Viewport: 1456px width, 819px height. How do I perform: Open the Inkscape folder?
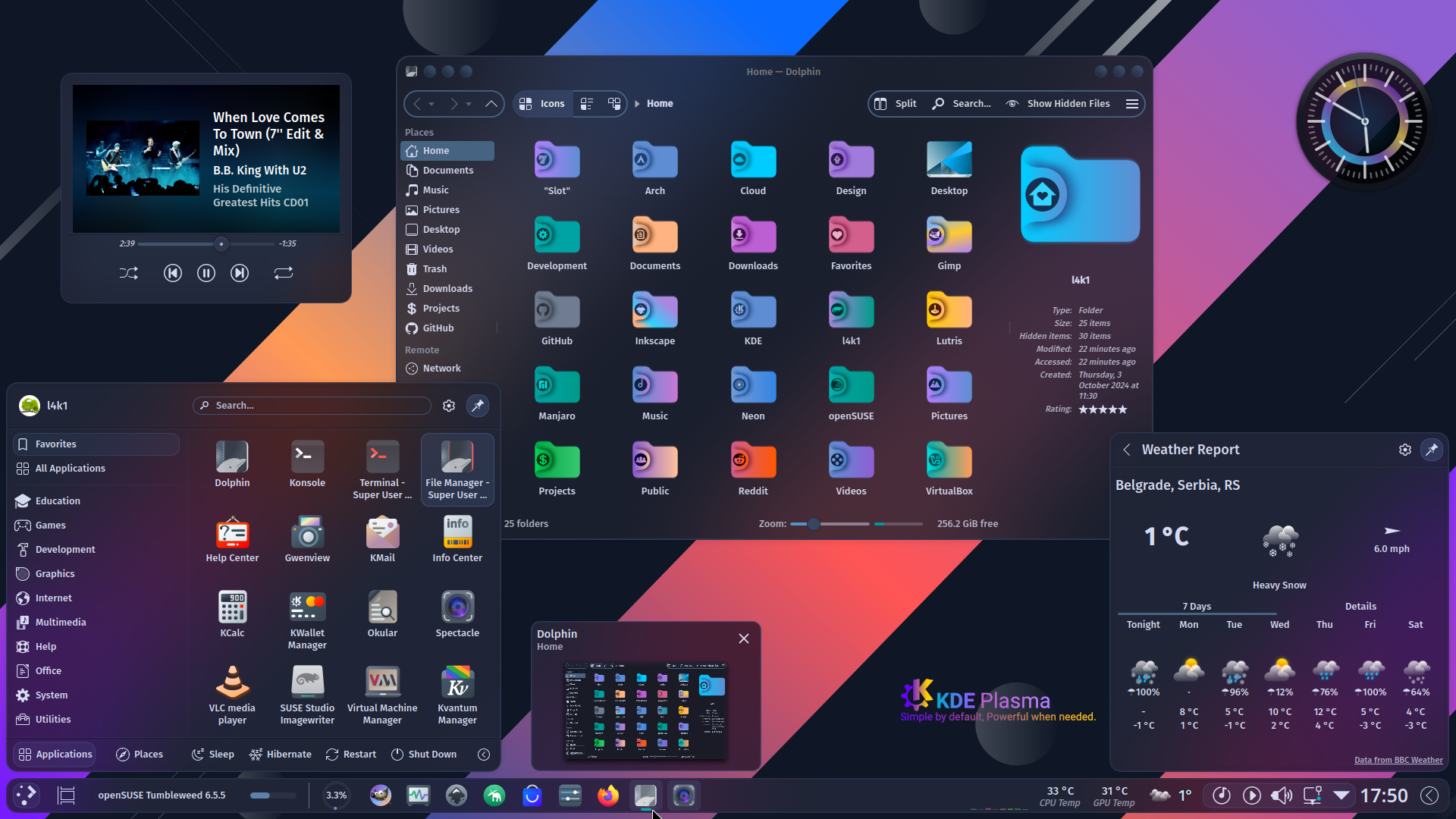pos(655,318)
